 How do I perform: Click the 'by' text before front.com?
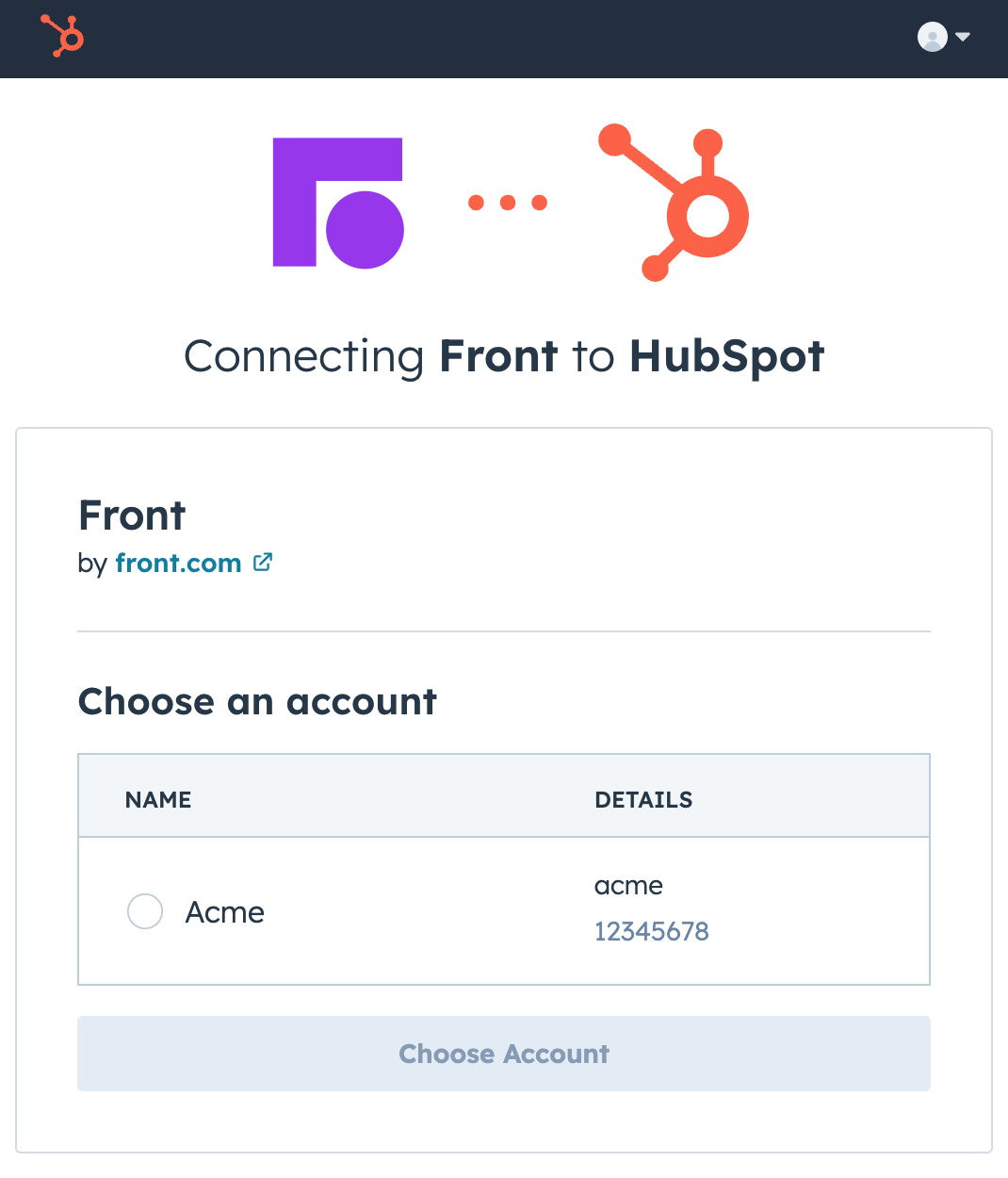92,564
